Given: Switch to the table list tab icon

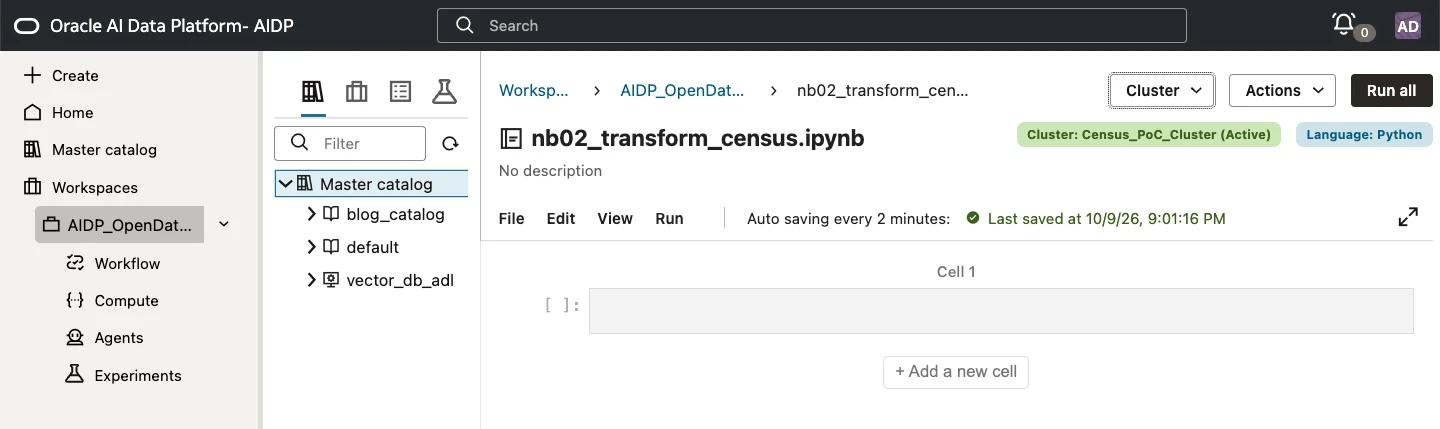Looking at the screenshot, I should point(400,92).
